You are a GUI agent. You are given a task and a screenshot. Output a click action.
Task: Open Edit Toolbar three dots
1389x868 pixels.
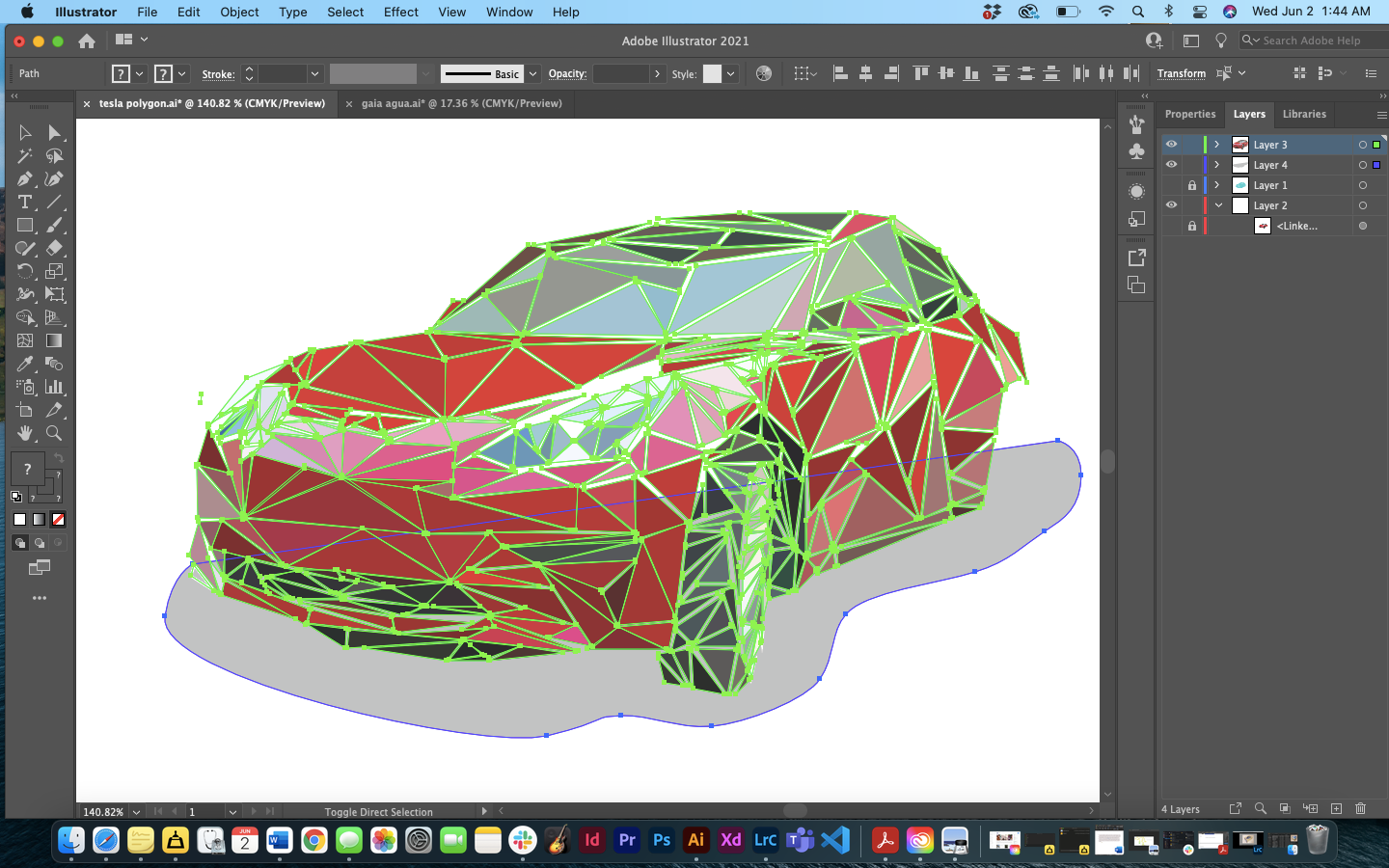(40, 598)
